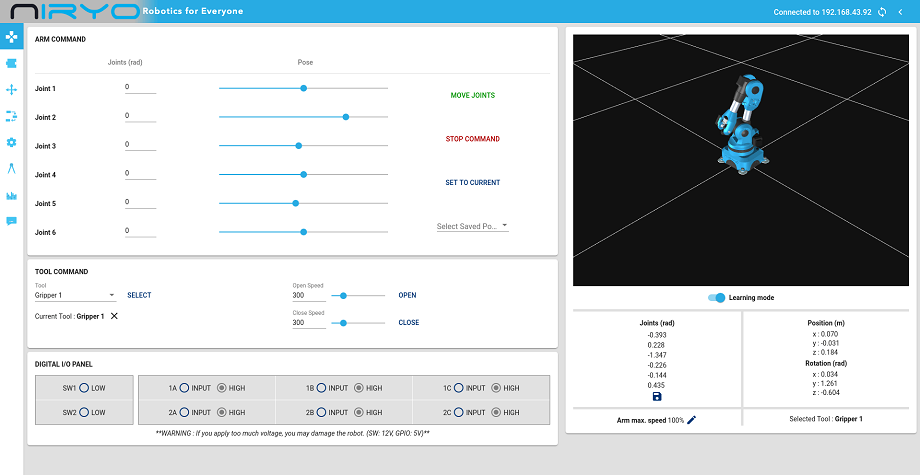This screenshot has width=920, height=475.
Task: Set pin 1C to INPUT
Action: click(x=458, y=388)
